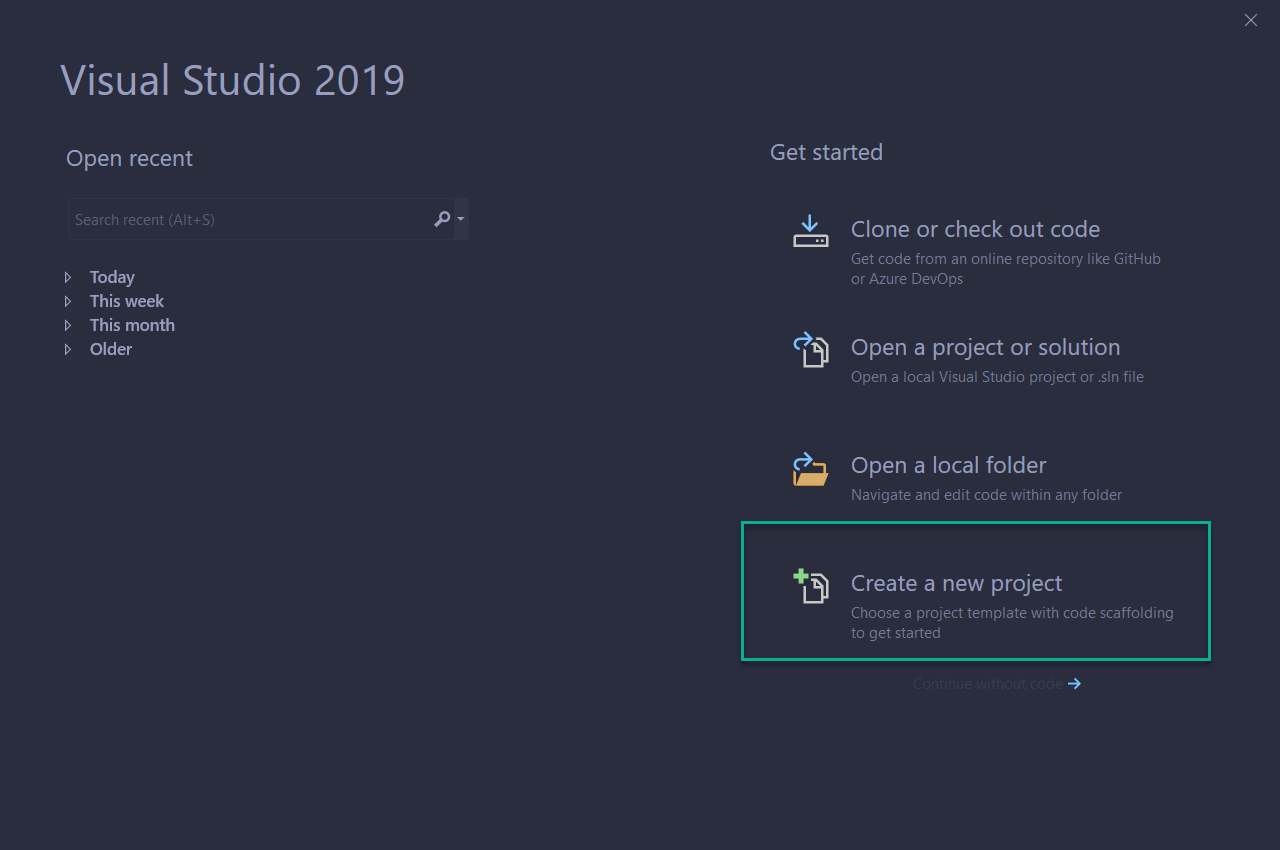Expand the Today group
1280x850 pixels.
(x=68, y=277)
